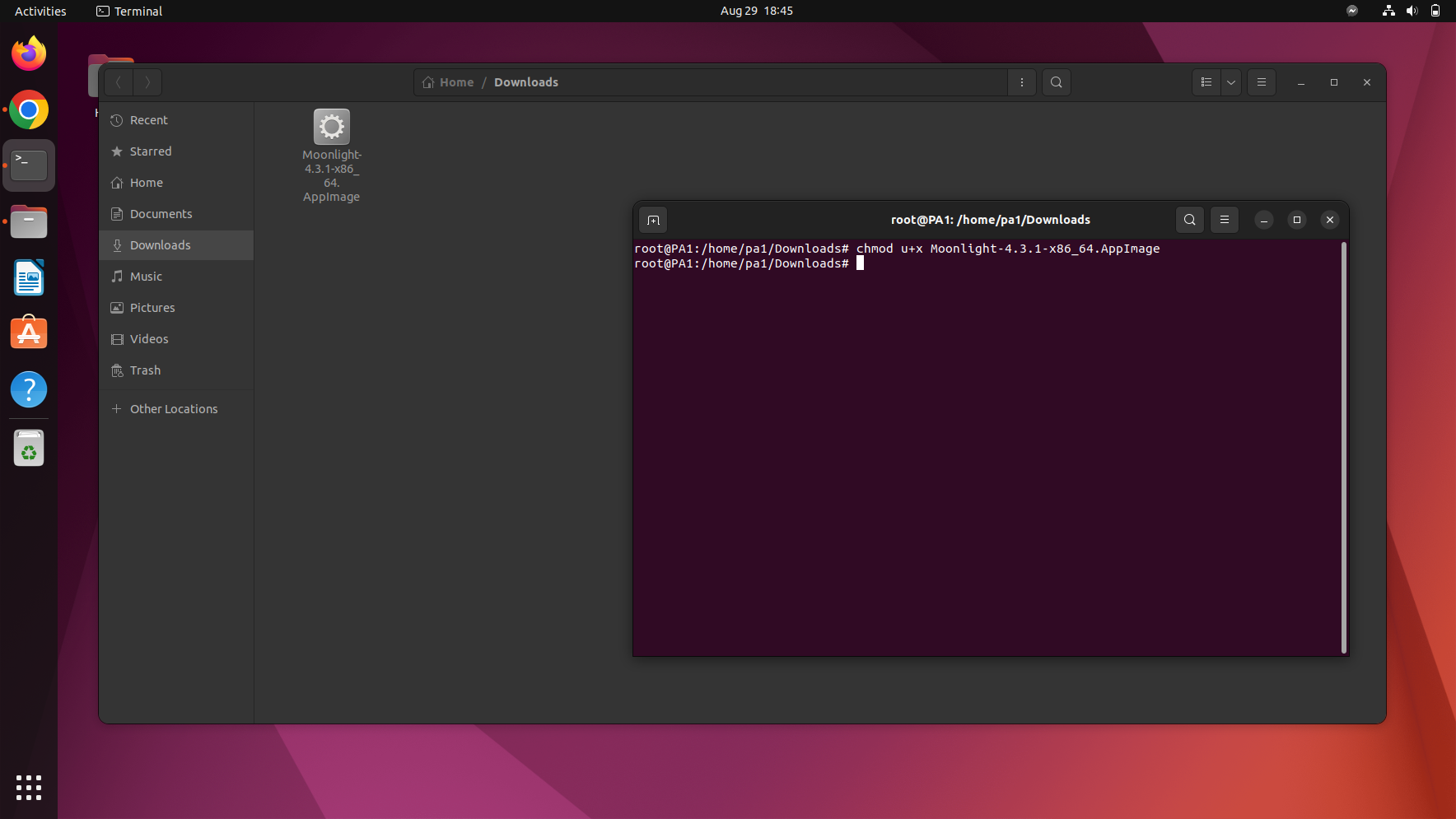
Task: Launch Firefox from the dock
Action: (29, 53)
